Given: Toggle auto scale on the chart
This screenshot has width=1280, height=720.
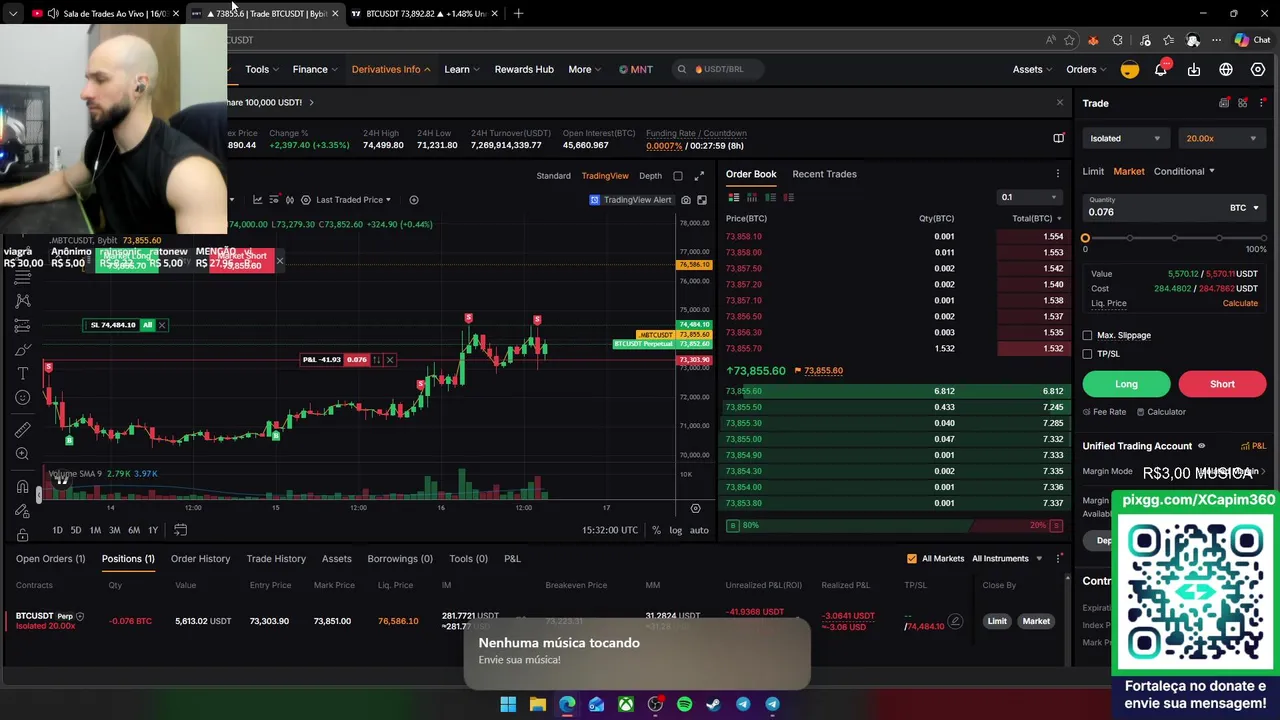Looking at the screenshot, I should 699,530.
